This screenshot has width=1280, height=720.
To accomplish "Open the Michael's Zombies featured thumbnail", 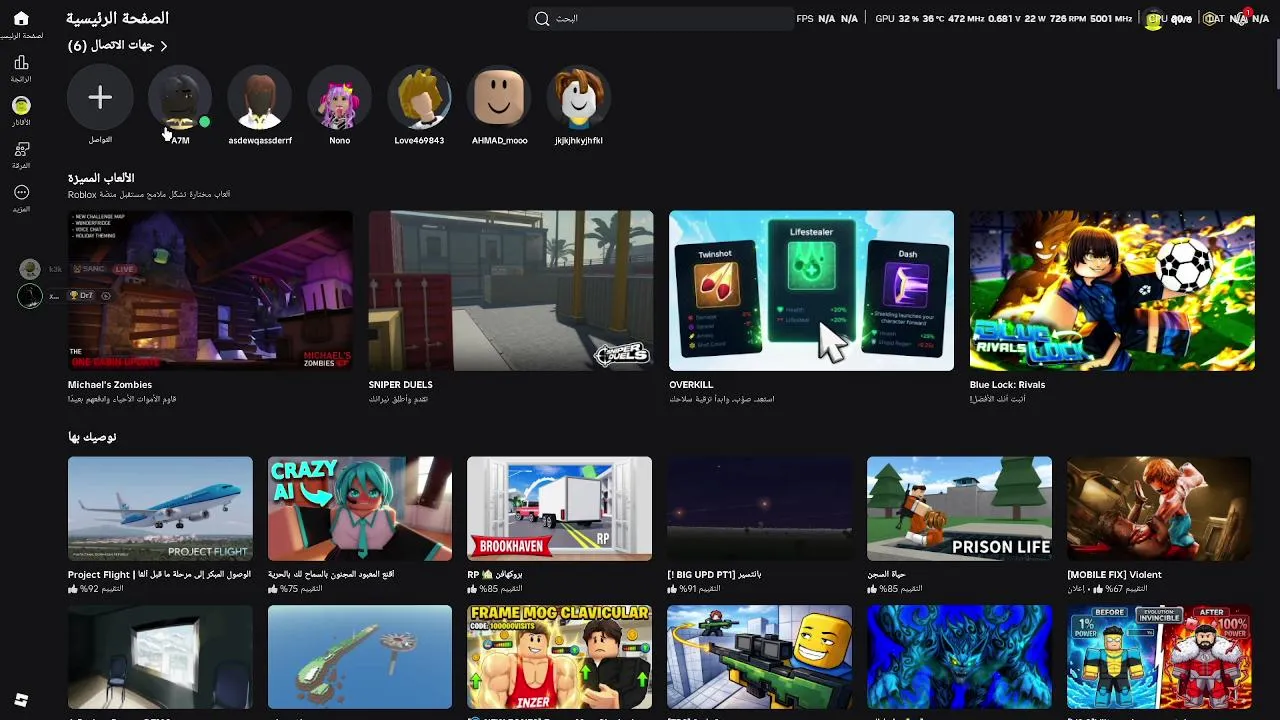I will click(210, 290).
